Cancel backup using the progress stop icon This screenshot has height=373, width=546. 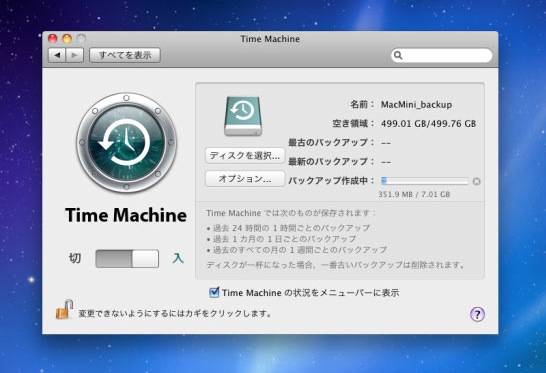click(476, 181)
